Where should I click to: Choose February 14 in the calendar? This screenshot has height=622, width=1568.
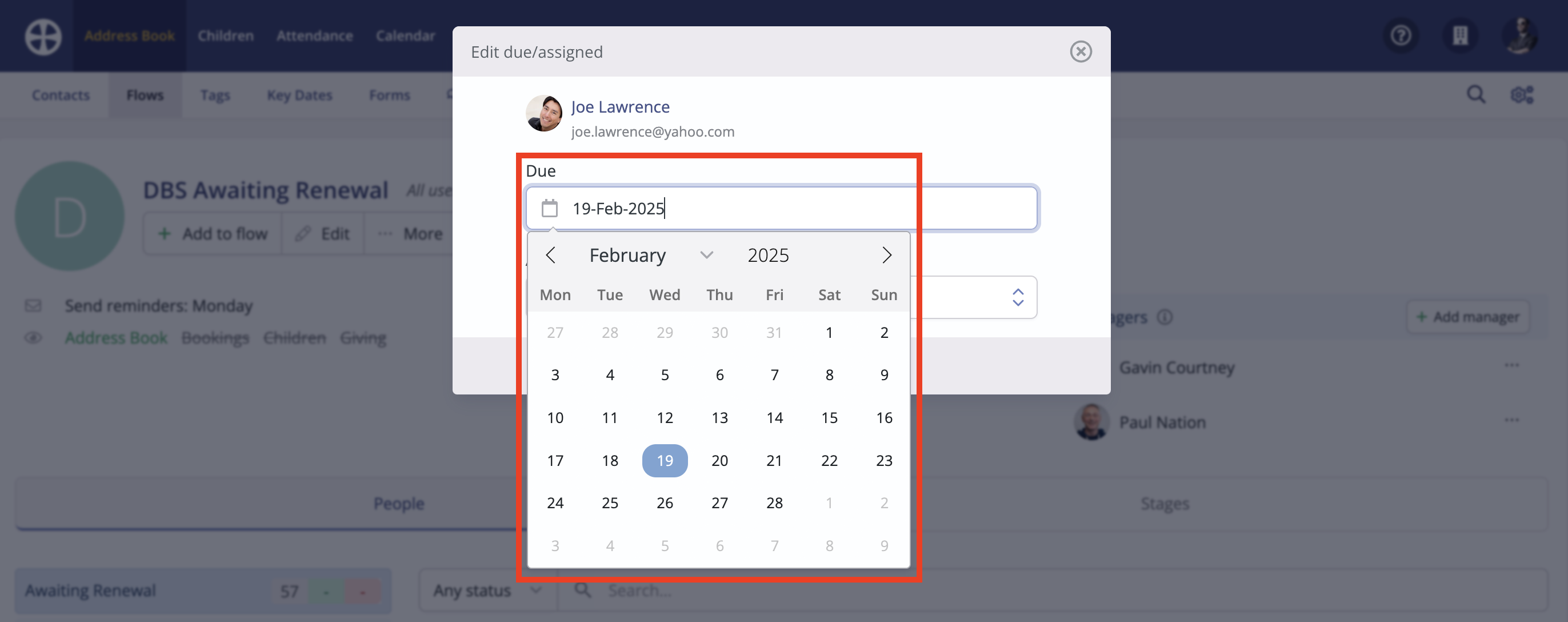tap(774, 418)
